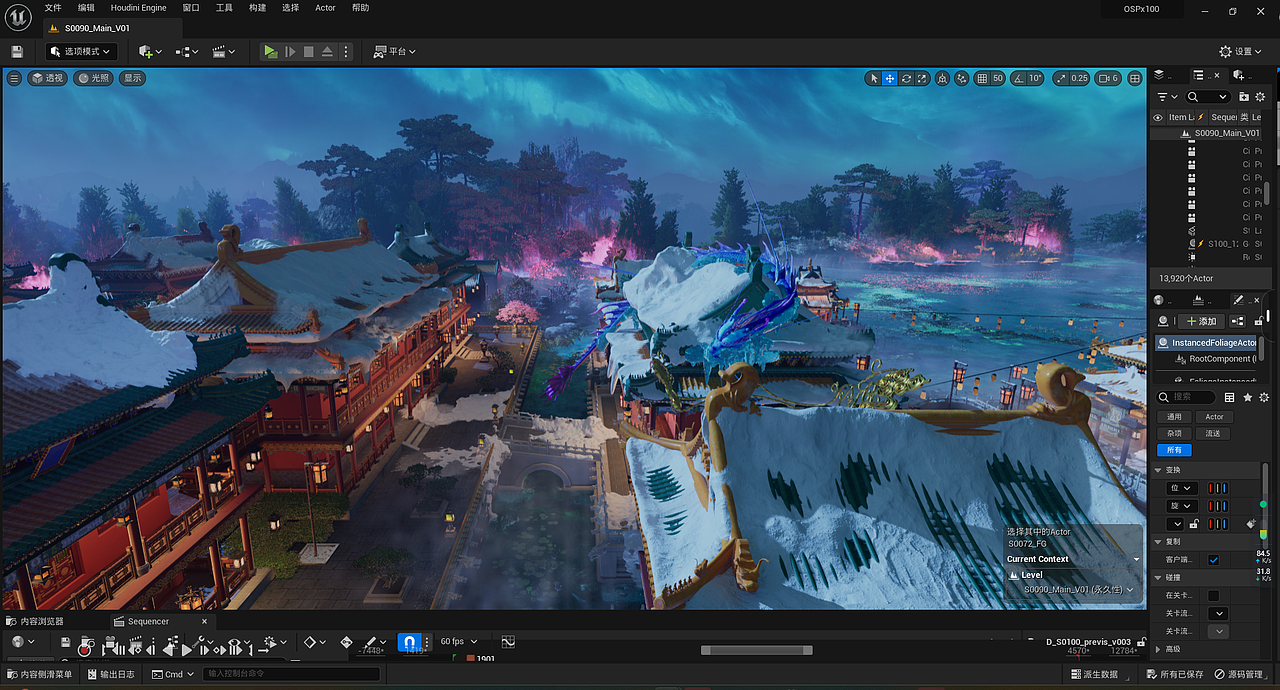Toggle rotation snapping angle icon
Image resolution: width=1280 pixels, height=690 pixels.
pyautogui.click(x=1019, y=78)
